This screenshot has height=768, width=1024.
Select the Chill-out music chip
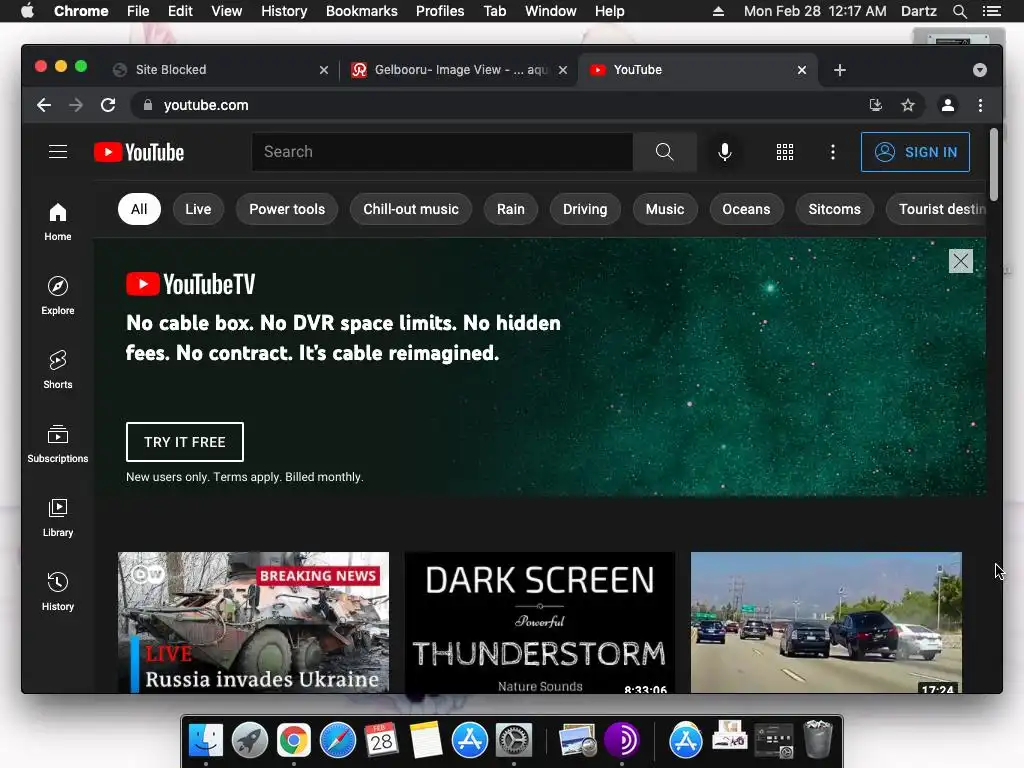411,210
